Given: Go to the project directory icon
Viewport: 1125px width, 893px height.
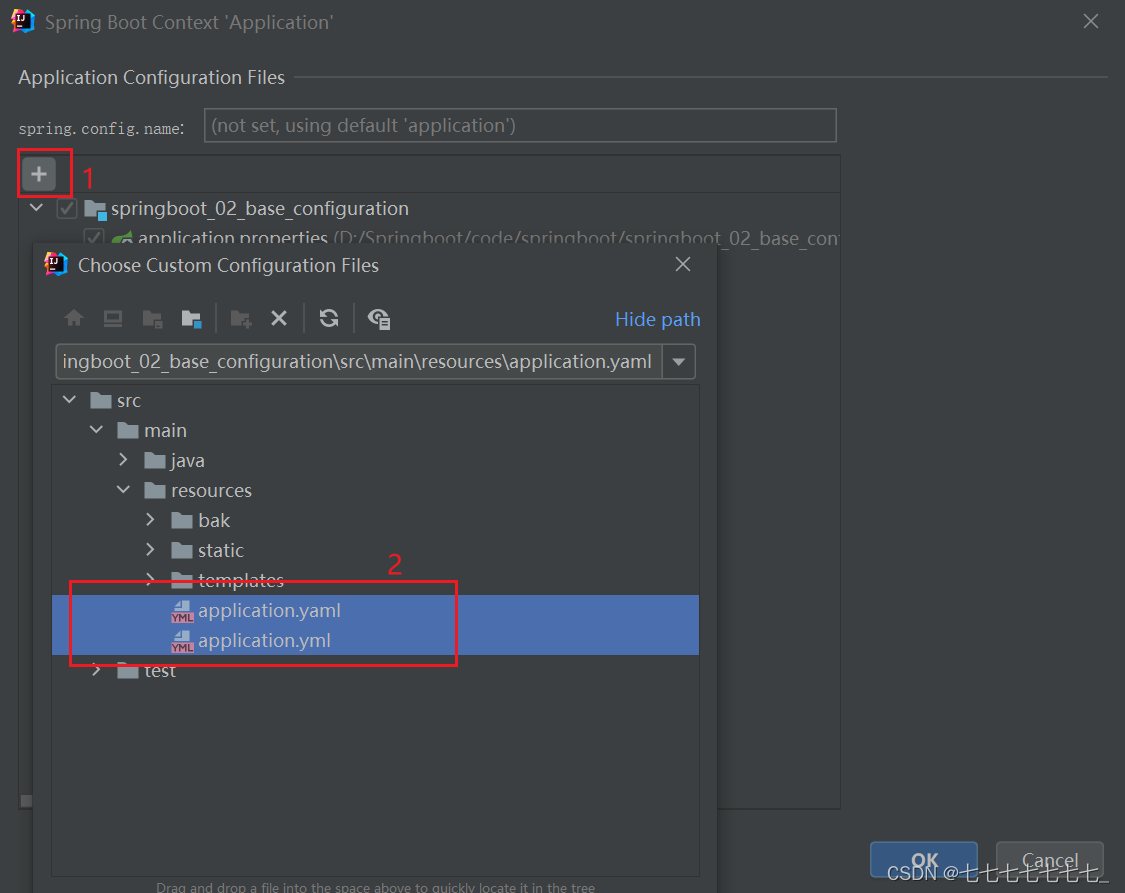Looking at the screenshot, I should tap(152, 318).
